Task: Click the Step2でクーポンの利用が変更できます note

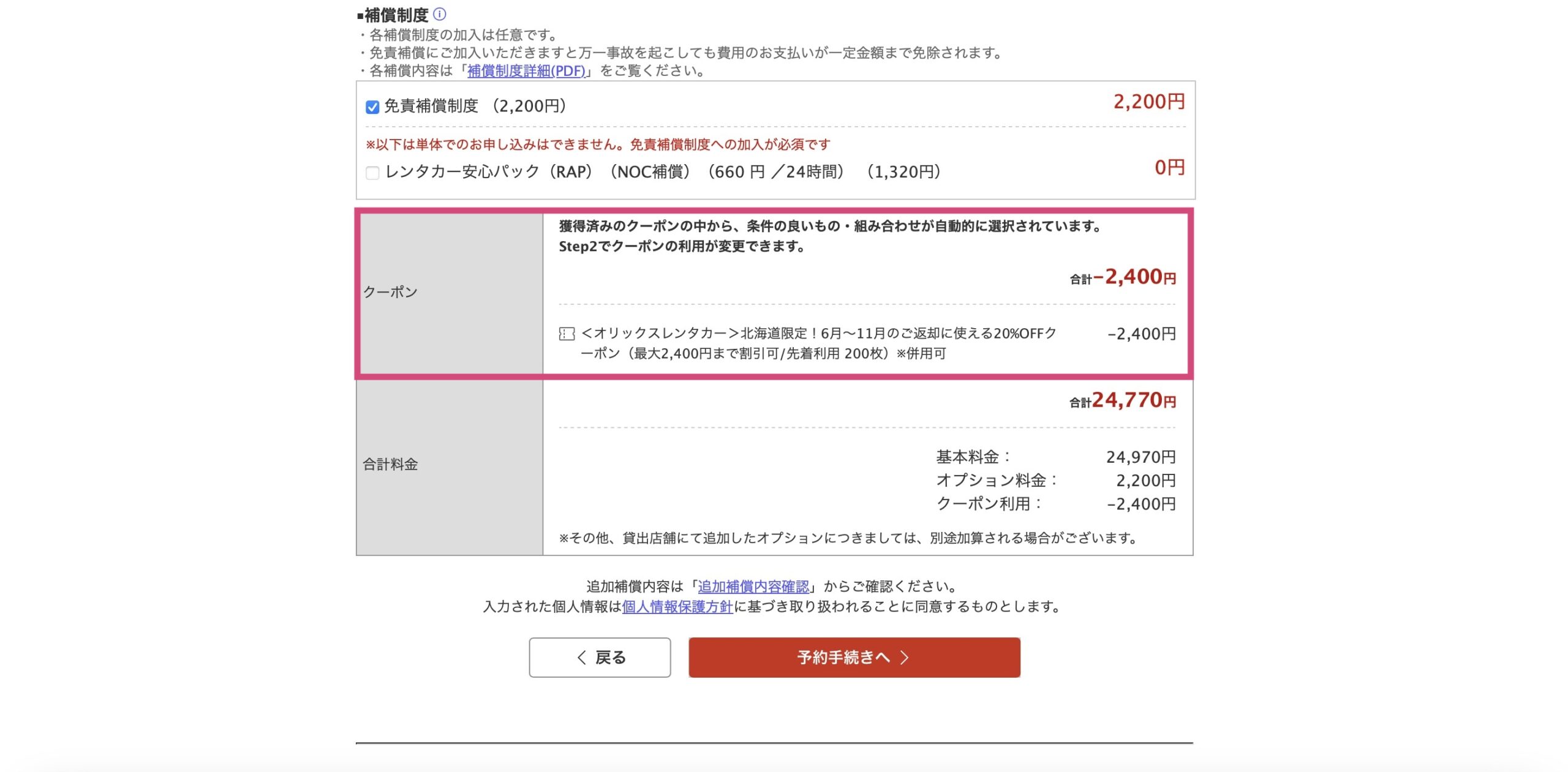Action: coord(682,246)
